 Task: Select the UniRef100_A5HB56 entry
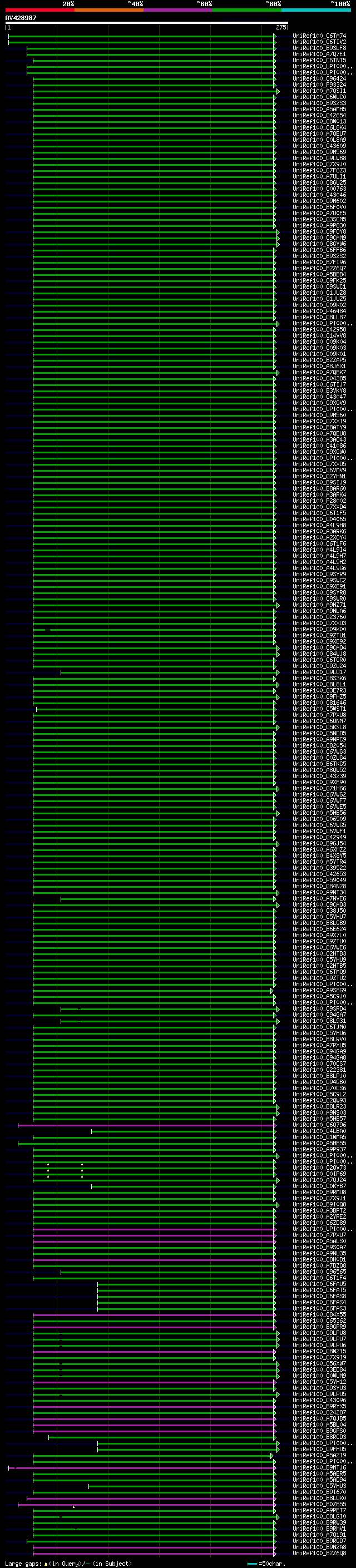tap(319, 813)
